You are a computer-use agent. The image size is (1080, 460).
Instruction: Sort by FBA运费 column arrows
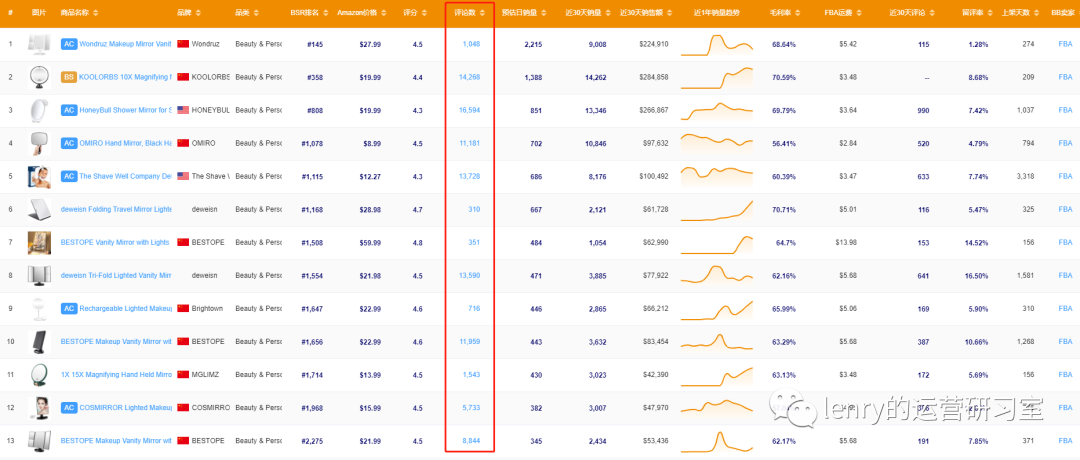click(860, 13)
